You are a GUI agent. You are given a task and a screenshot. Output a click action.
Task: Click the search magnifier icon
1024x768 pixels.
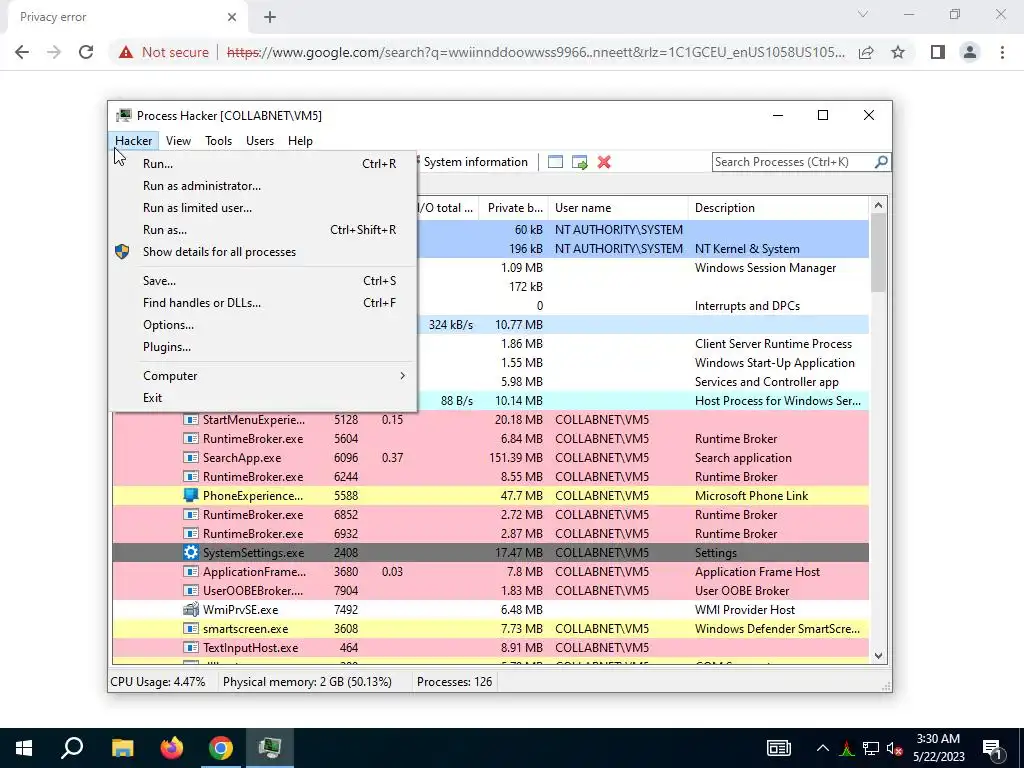coord(881,162)
